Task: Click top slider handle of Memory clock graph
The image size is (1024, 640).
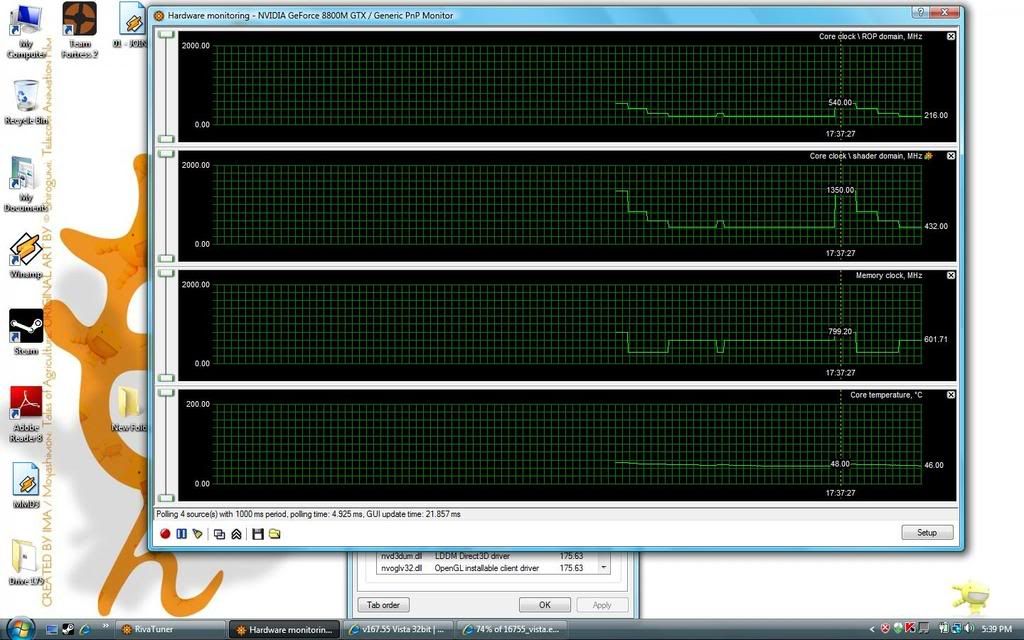Action: [167, 273]
